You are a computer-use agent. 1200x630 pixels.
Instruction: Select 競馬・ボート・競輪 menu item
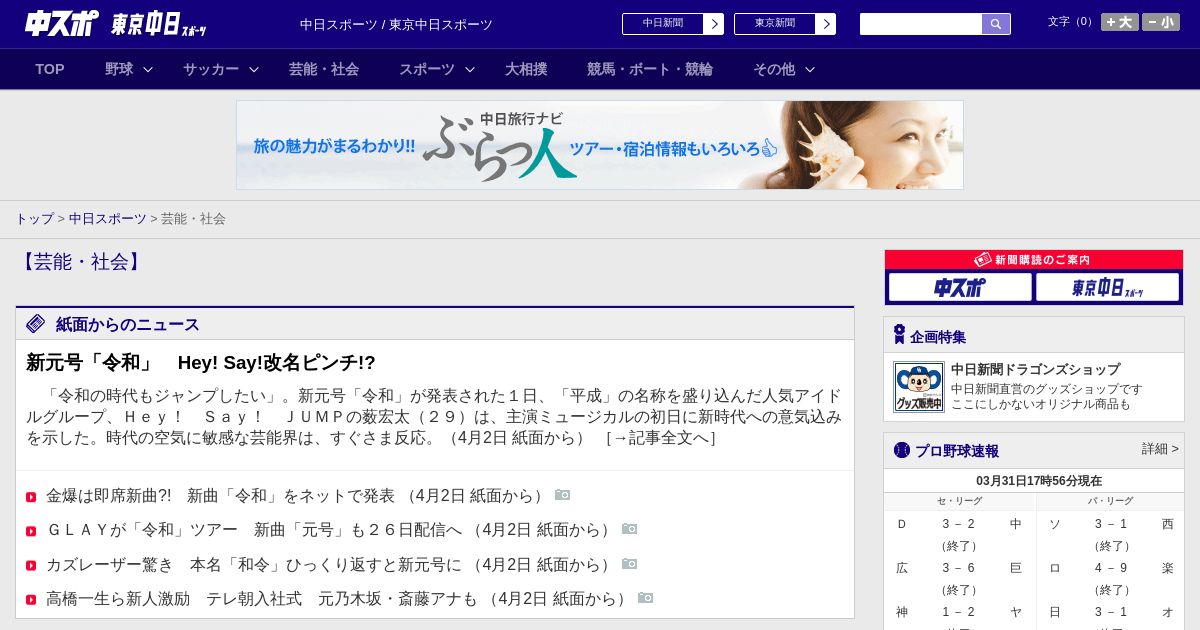650,69
